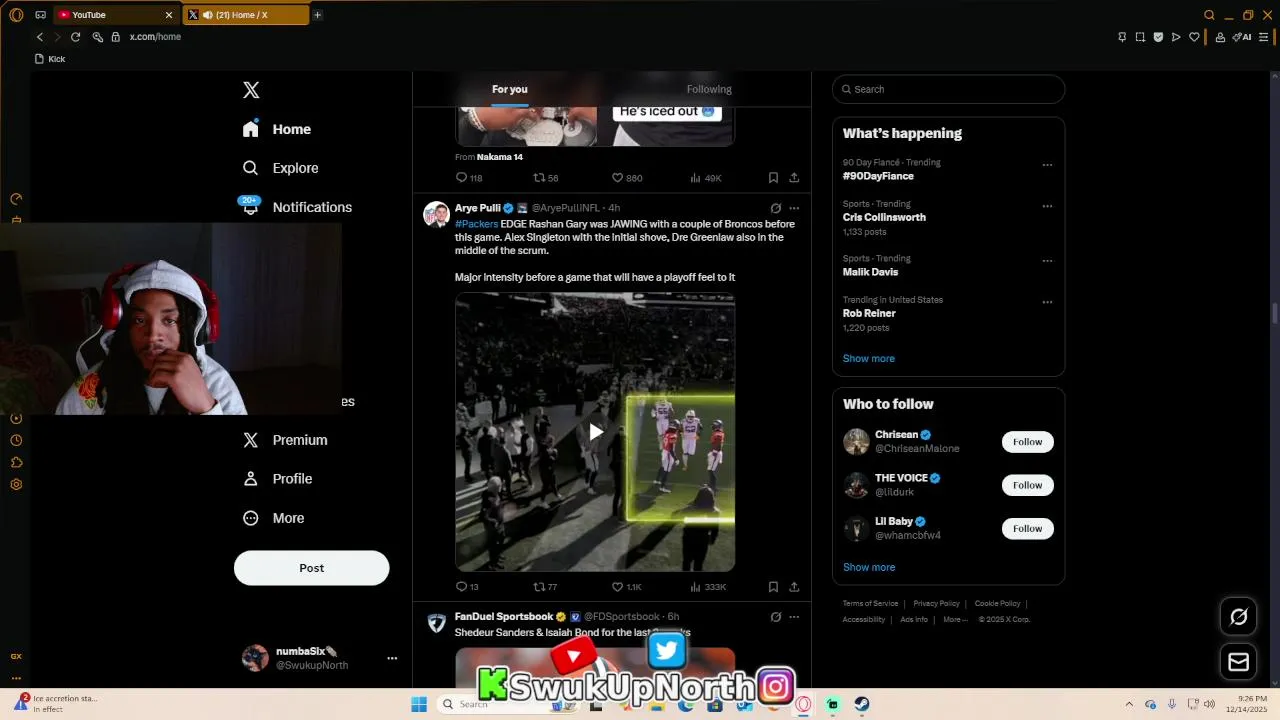Reload the current page
The width and height of the screenshot is (1280, 720).
tap(75, 37)
